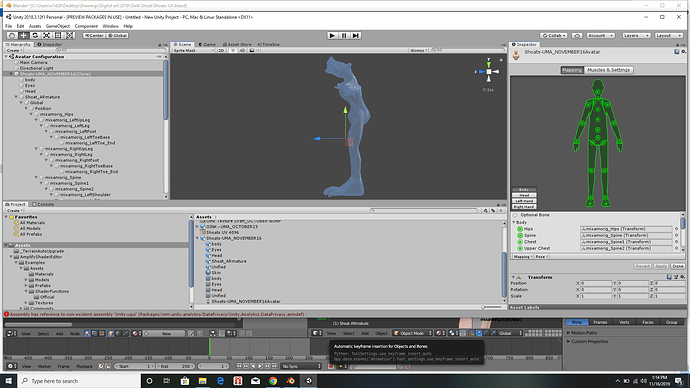The height and width of the screenshot is (388, 690).
Task: Click the Apply button in Inspector
Action: click(x=661, y=266)
